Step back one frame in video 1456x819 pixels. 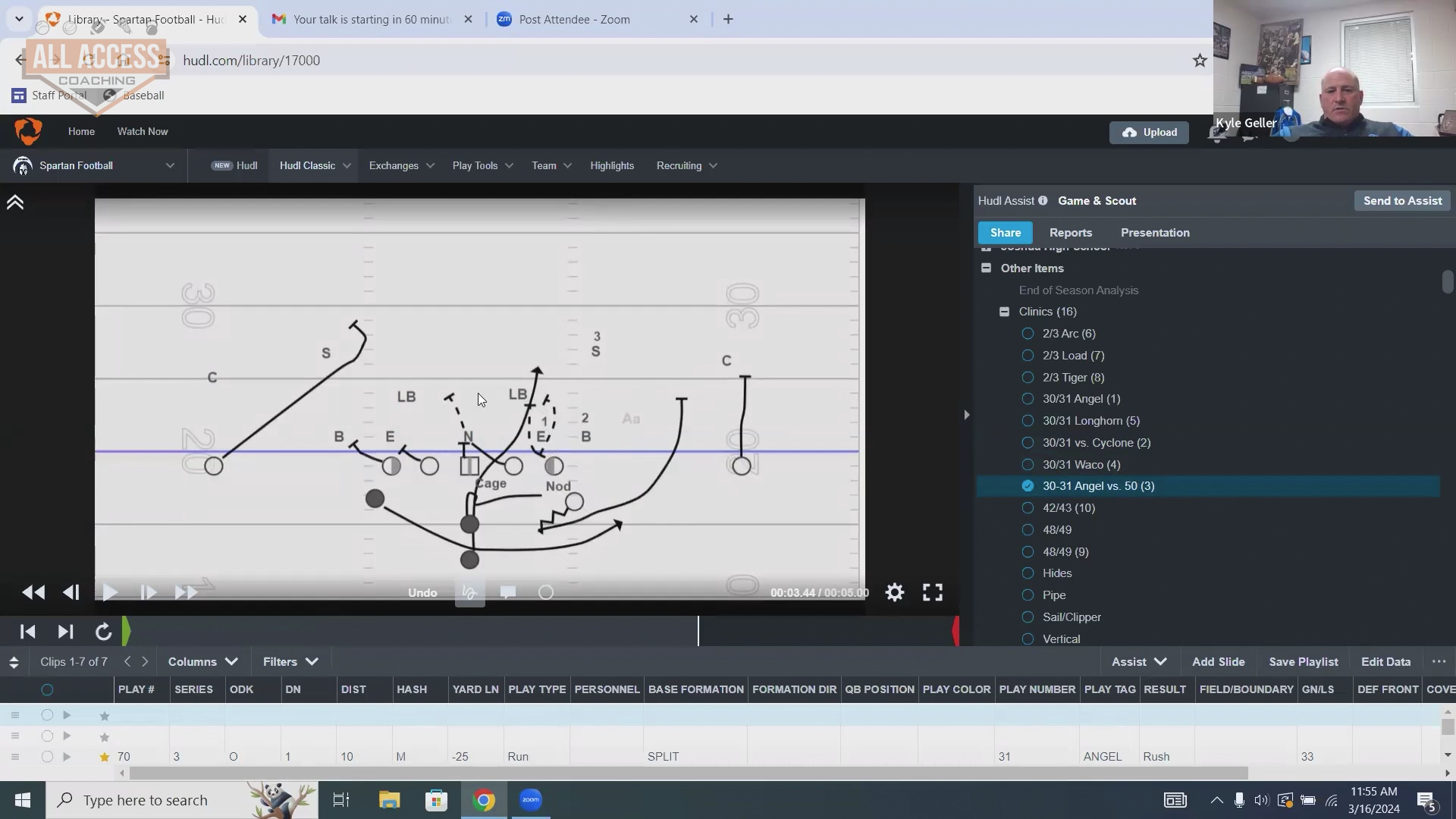71,593
